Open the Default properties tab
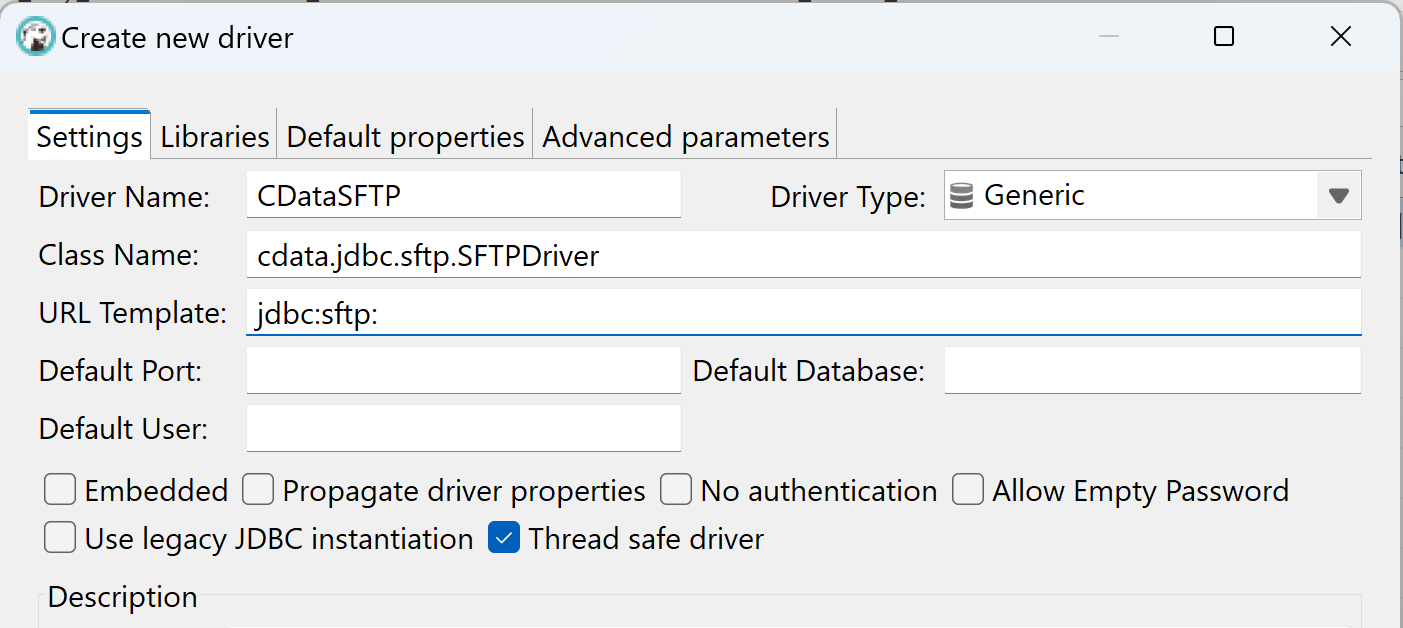 [405, 137]
